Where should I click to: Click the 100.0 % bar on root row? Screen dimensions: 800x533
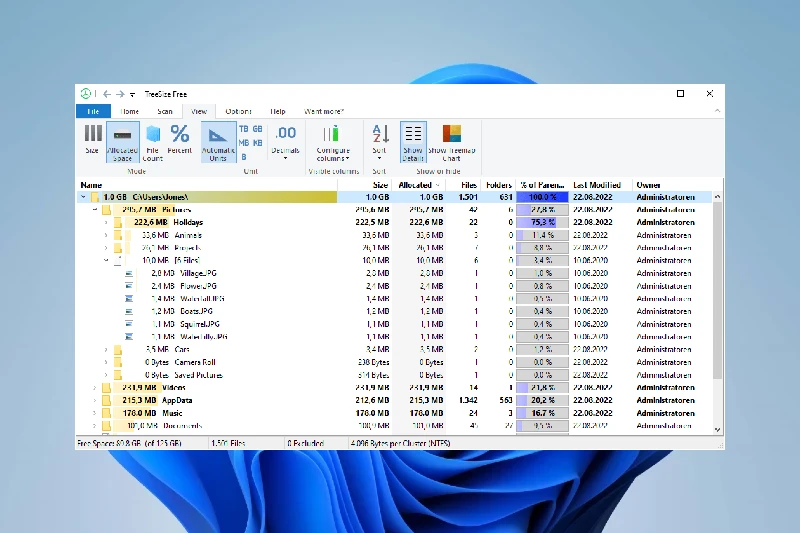(542, 197)
